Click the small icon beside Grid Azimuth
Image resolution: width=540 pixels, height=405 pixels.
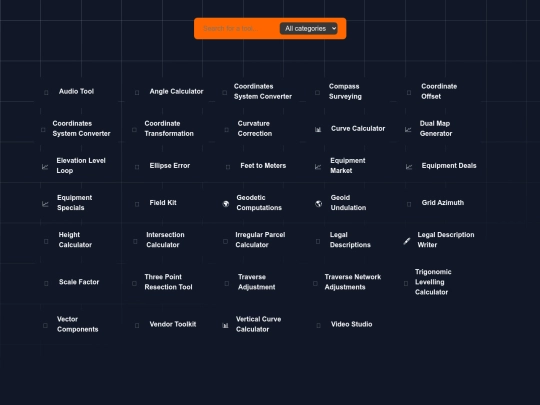point(409,204)
